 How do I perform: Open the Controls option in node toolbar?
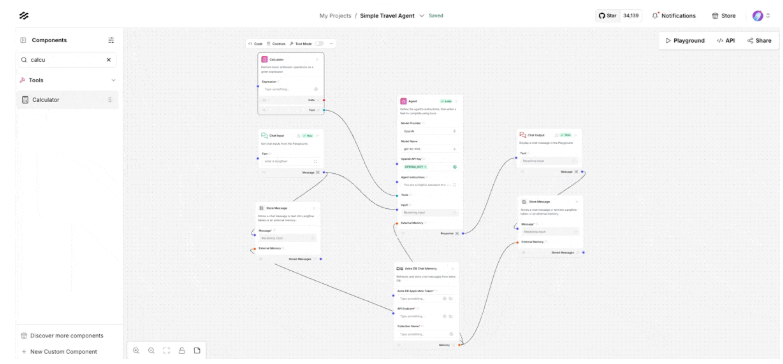click(276, 43)
